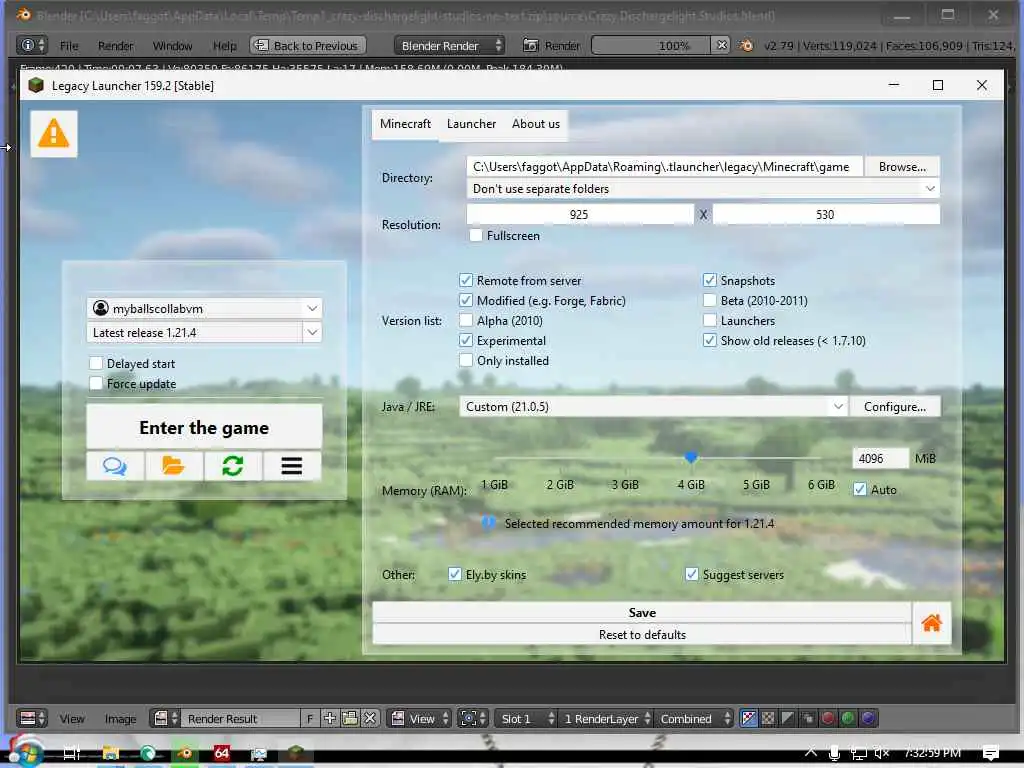Switch to the Launcher tab

click(x=472, y=123)
